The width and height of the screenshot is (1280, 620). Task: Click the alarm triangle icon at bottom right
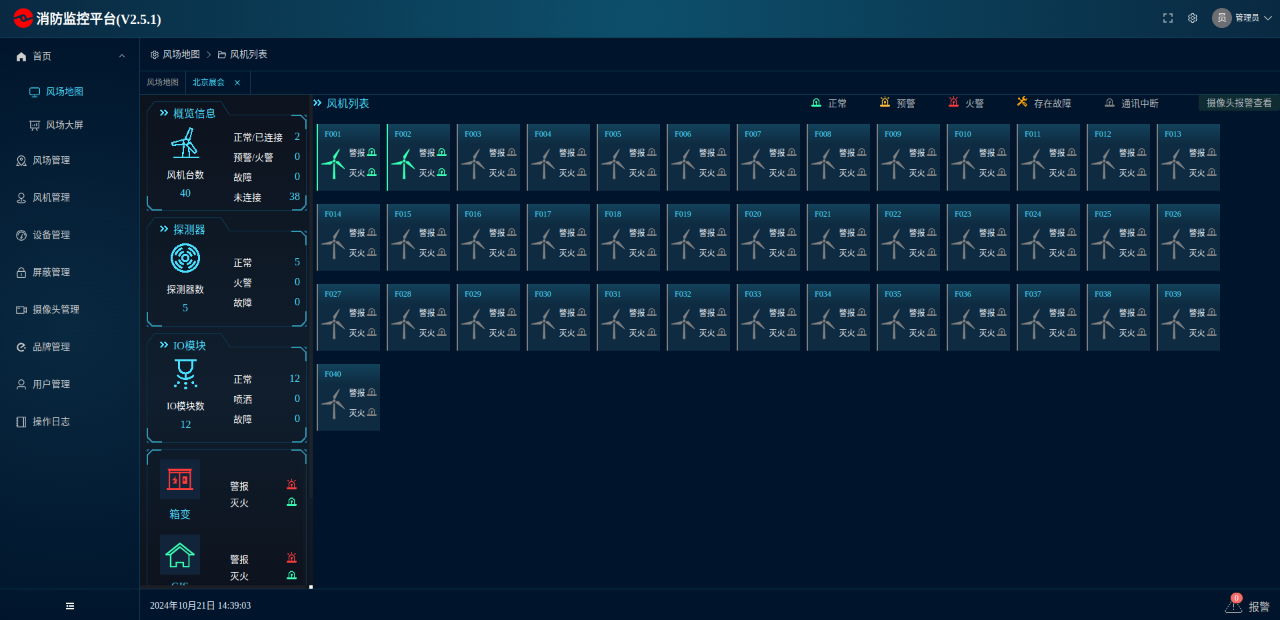tap(1234, 605)
